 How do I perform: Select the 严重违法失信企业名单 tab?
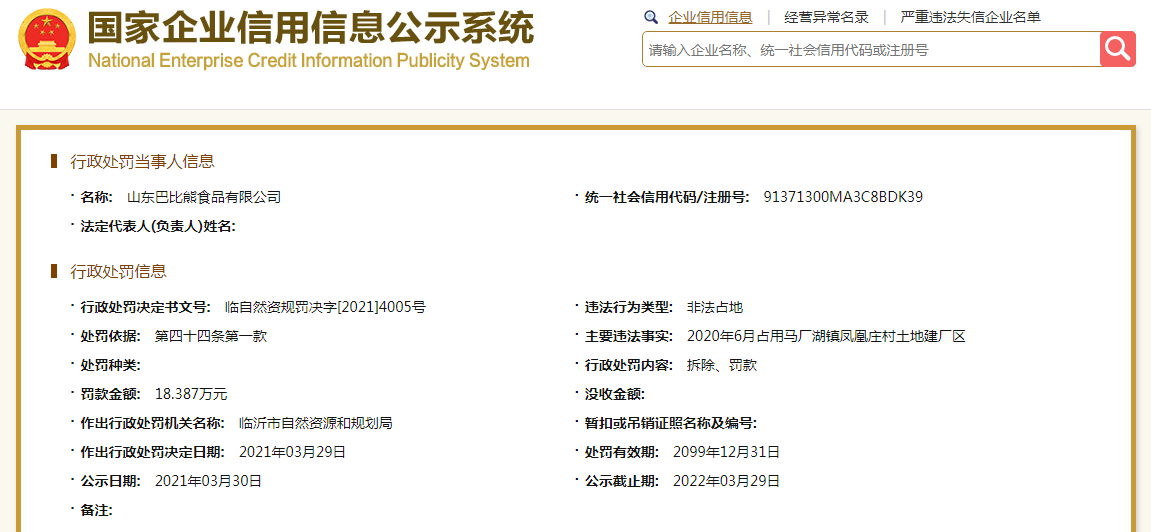[x=970, y=17]
